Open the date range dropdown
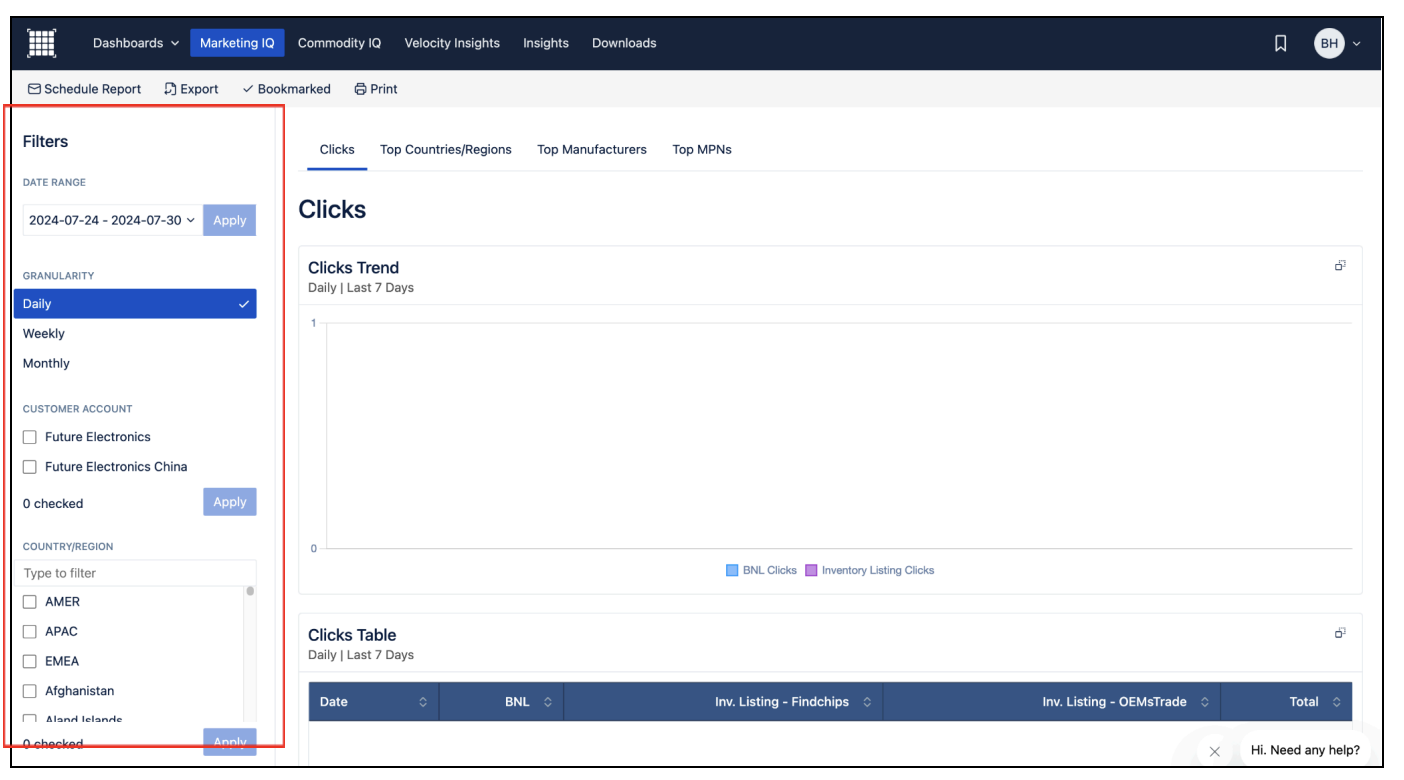This screenshot has width=1404, height=780. click(x=112, y=220)
